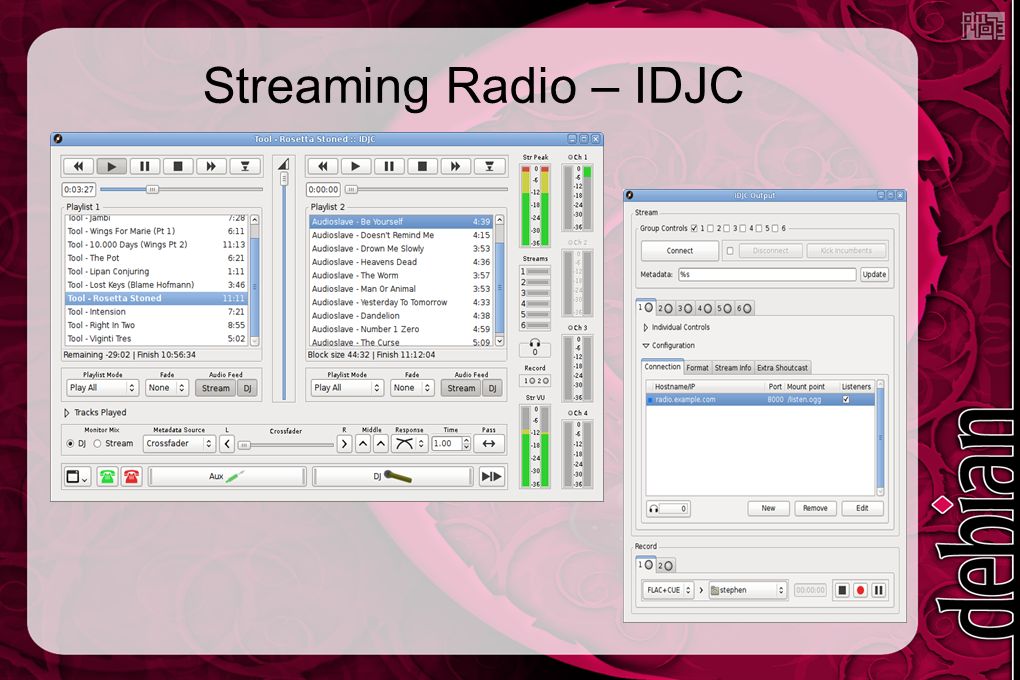Click Playlist 1 play button

point(111,167)
